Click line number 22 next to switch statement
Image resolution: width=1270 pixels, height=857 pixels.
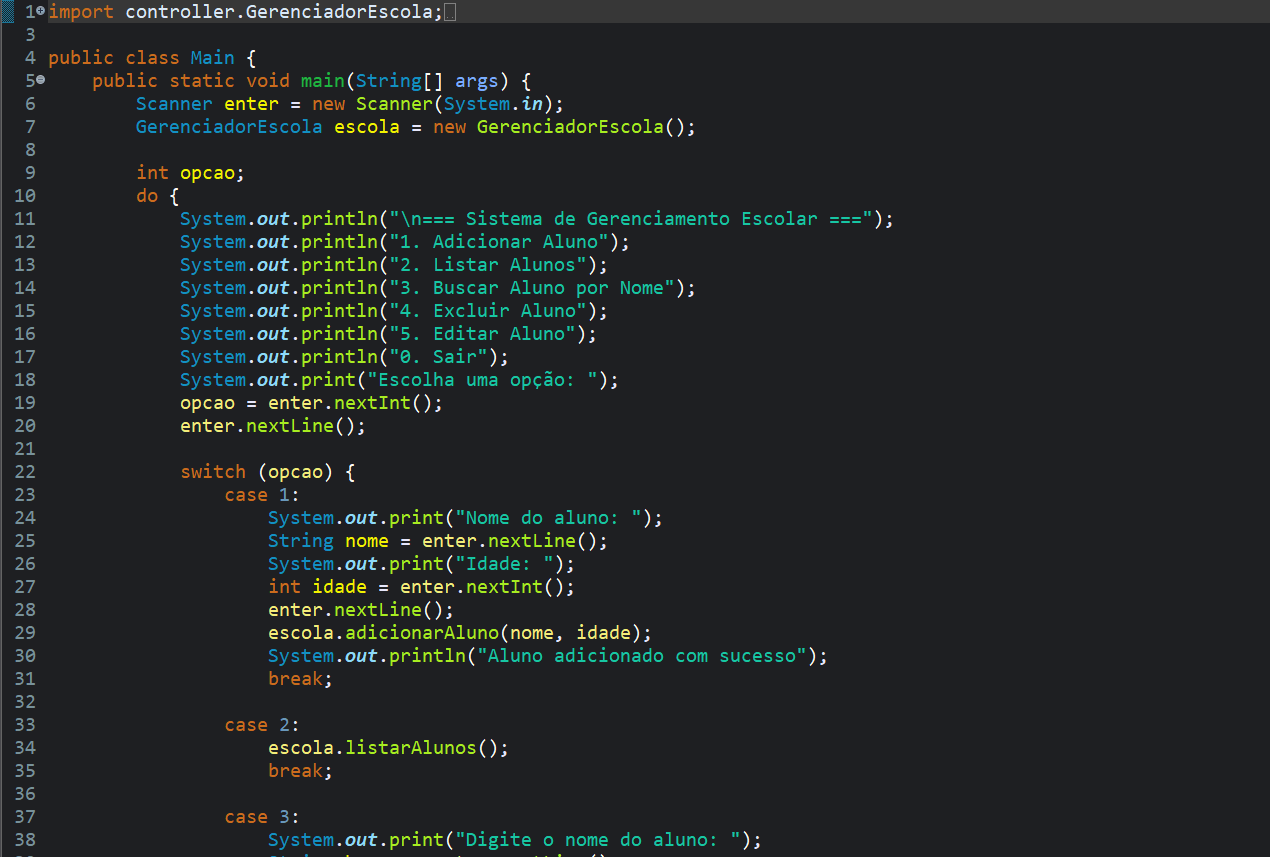click(25, 471)
